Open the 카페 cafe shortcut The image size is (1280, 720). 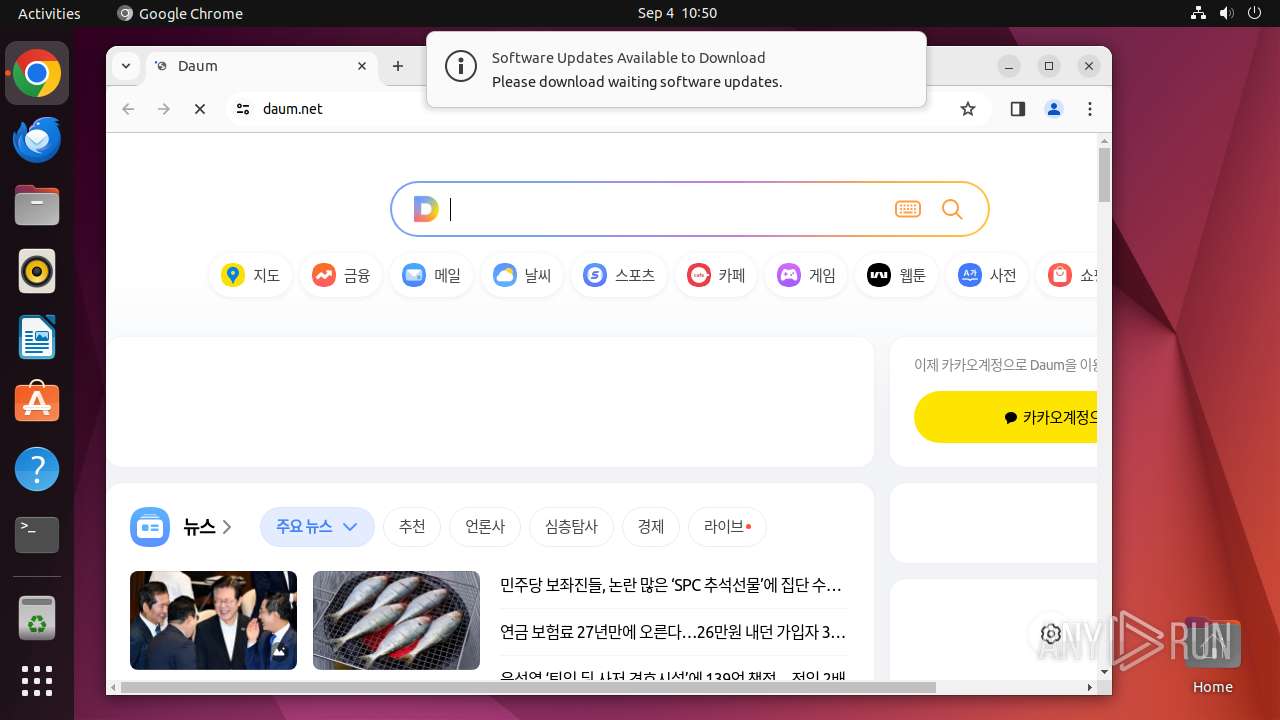716,275
